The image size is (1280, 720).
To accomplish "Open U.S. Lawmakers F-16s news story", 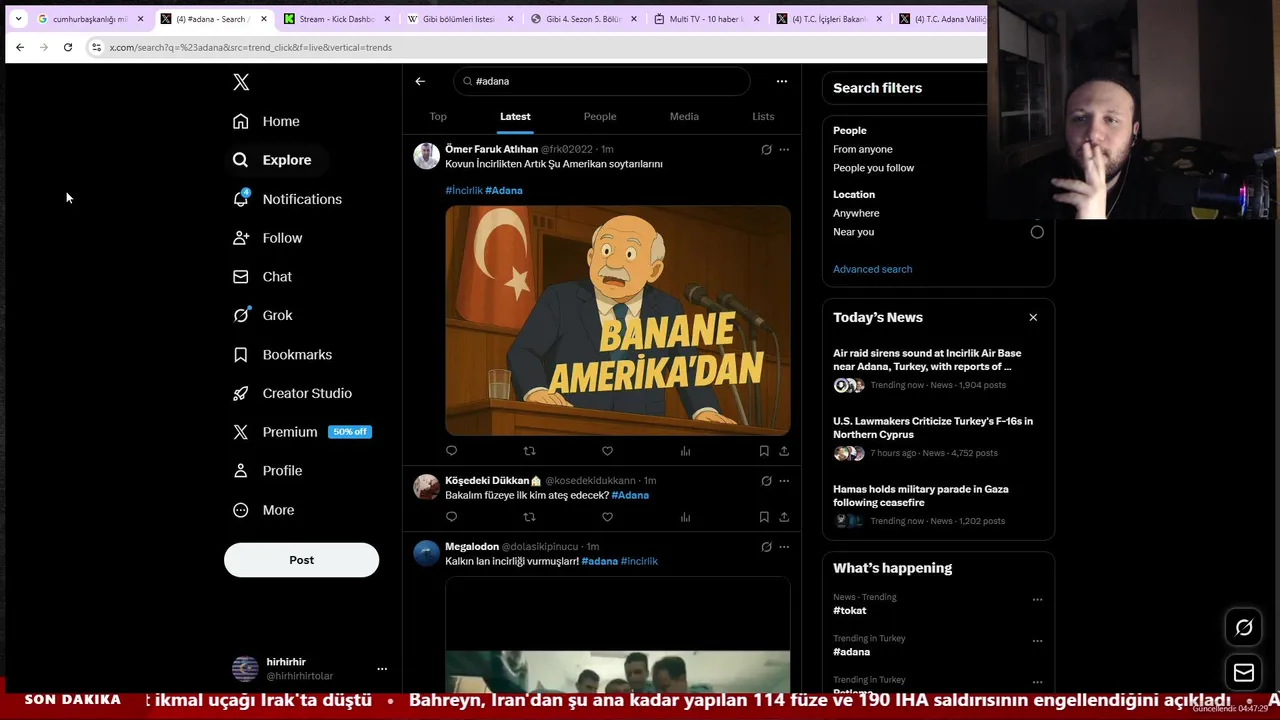I will (937, 437).
